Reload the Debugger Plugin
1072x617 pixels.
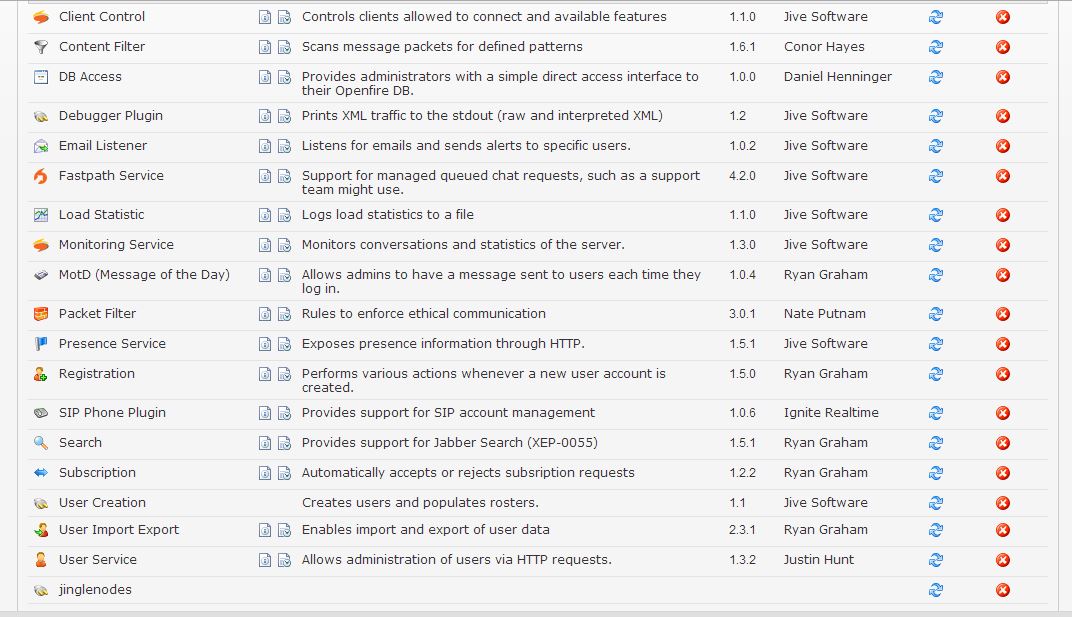point(936,116)
